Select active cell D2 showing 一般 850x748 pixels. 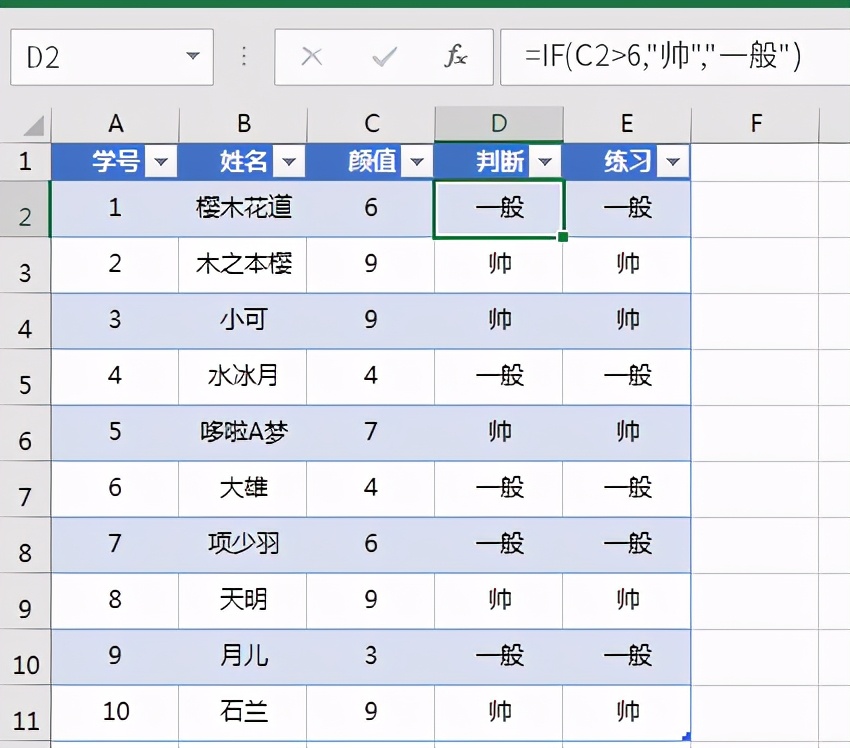[x=499, y=209]
